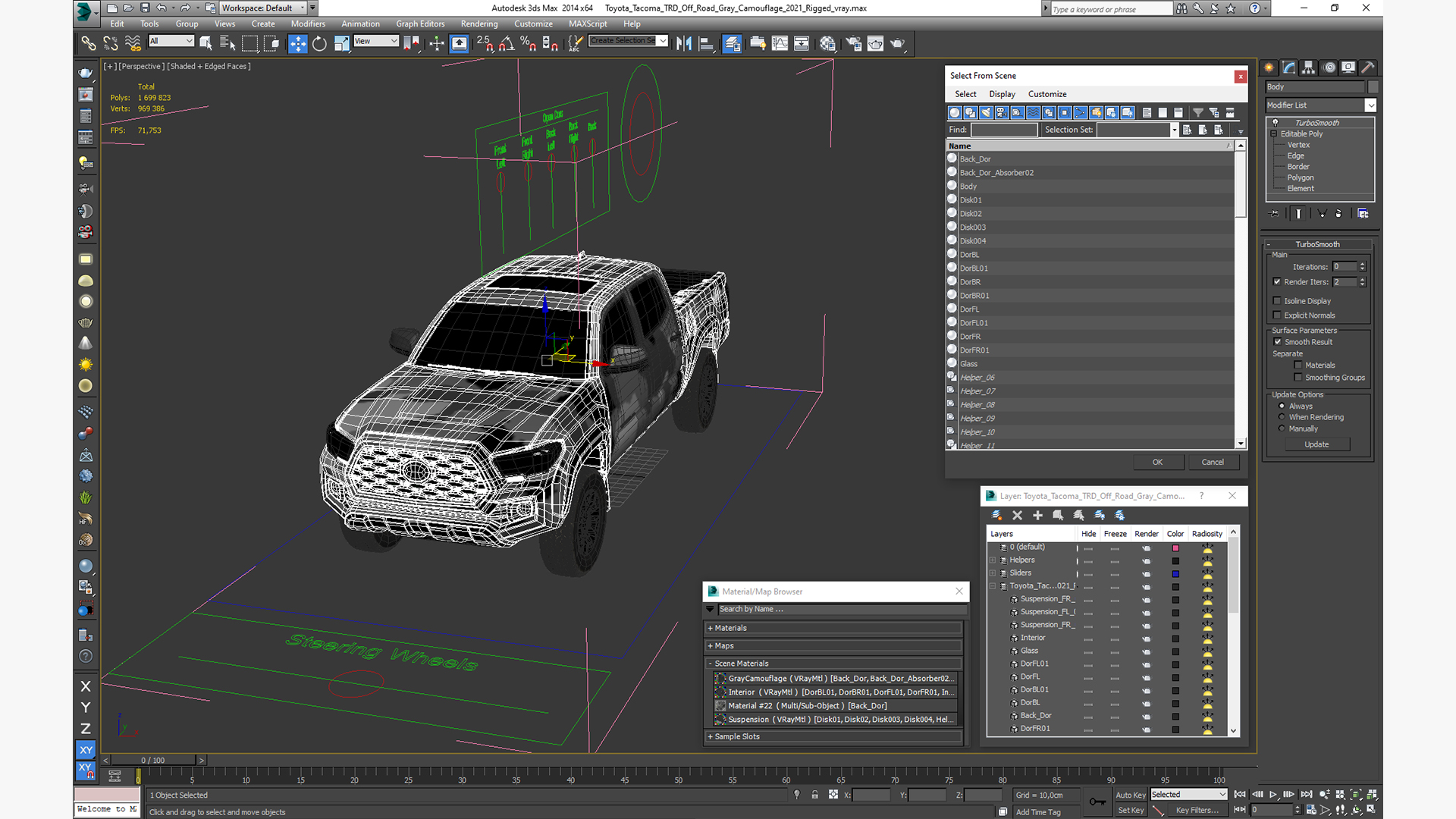Screen dimensions: 1456x819
Task: Click the Mirror tool icon
Action: [x=684, y=43]
